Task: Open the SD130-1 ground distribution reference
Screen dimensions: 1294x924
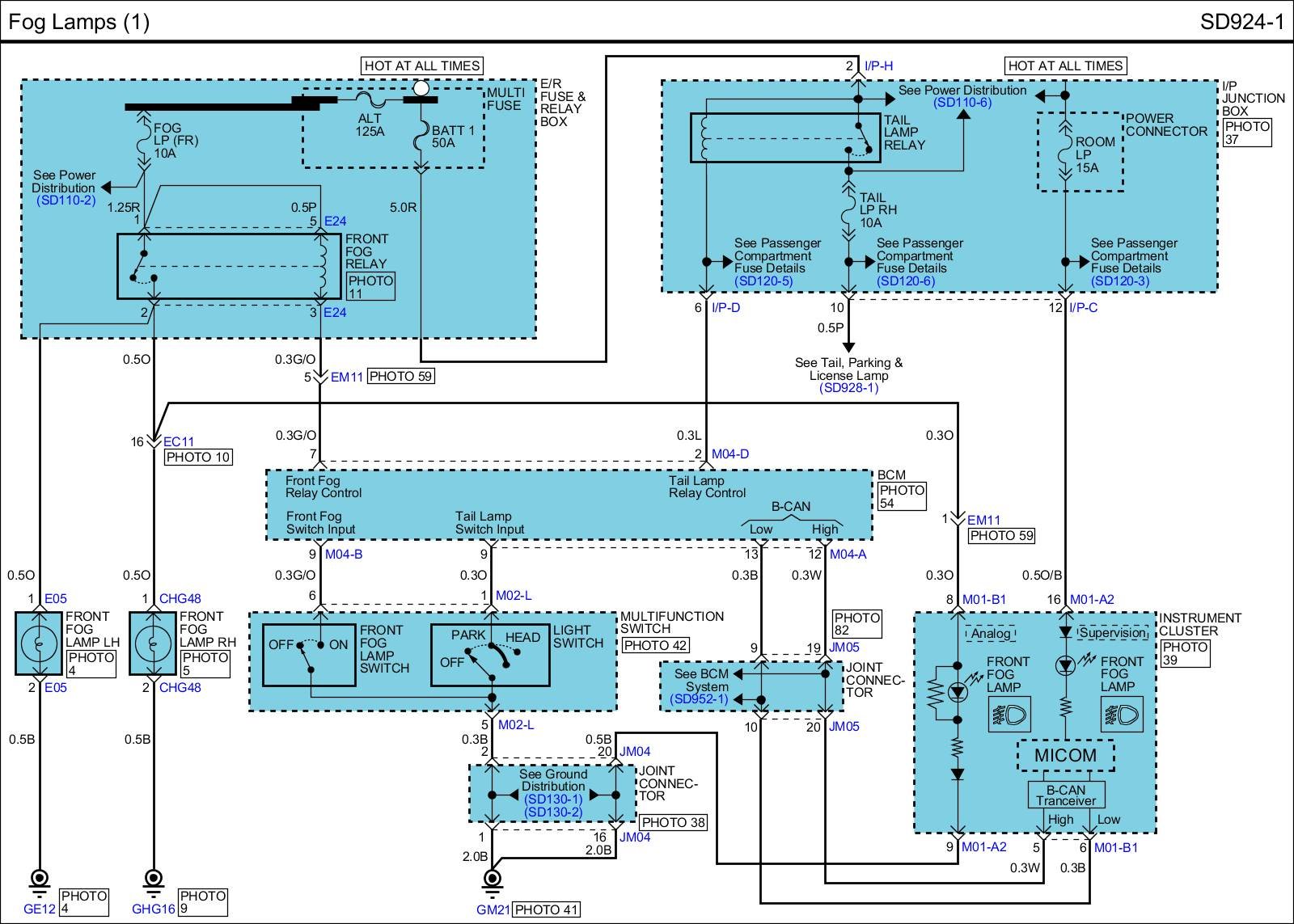Action: pos(552,800)
